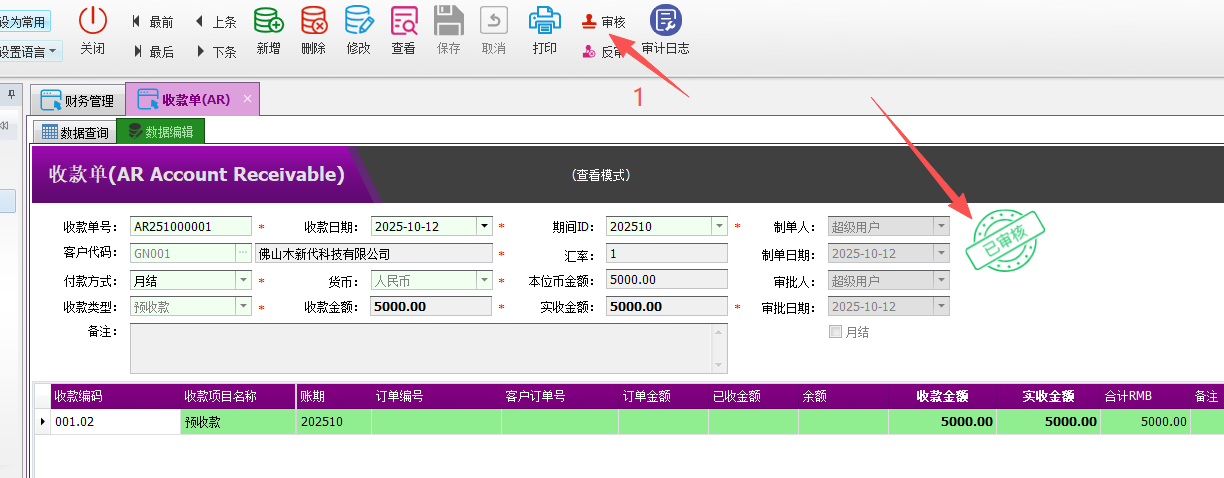The height and width of the screenshot is (478, 1224).
Task: Click the 收款单号 input field
Action: [x=190, y=227]
